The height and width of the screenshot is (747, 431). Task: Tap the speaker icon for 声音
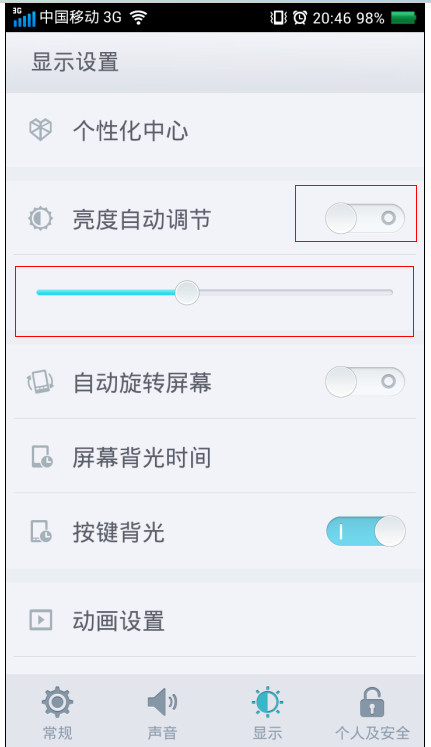[162, 702]
